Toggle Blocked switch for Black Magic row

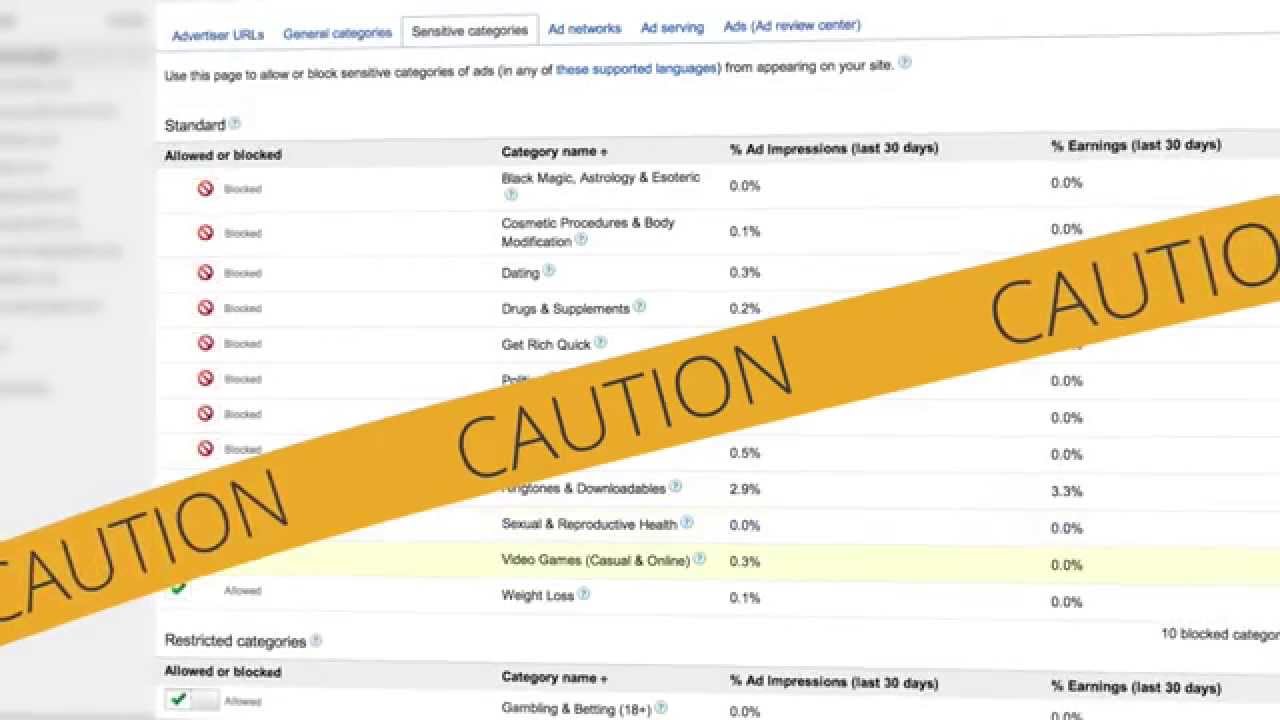(x=205, y=188)
